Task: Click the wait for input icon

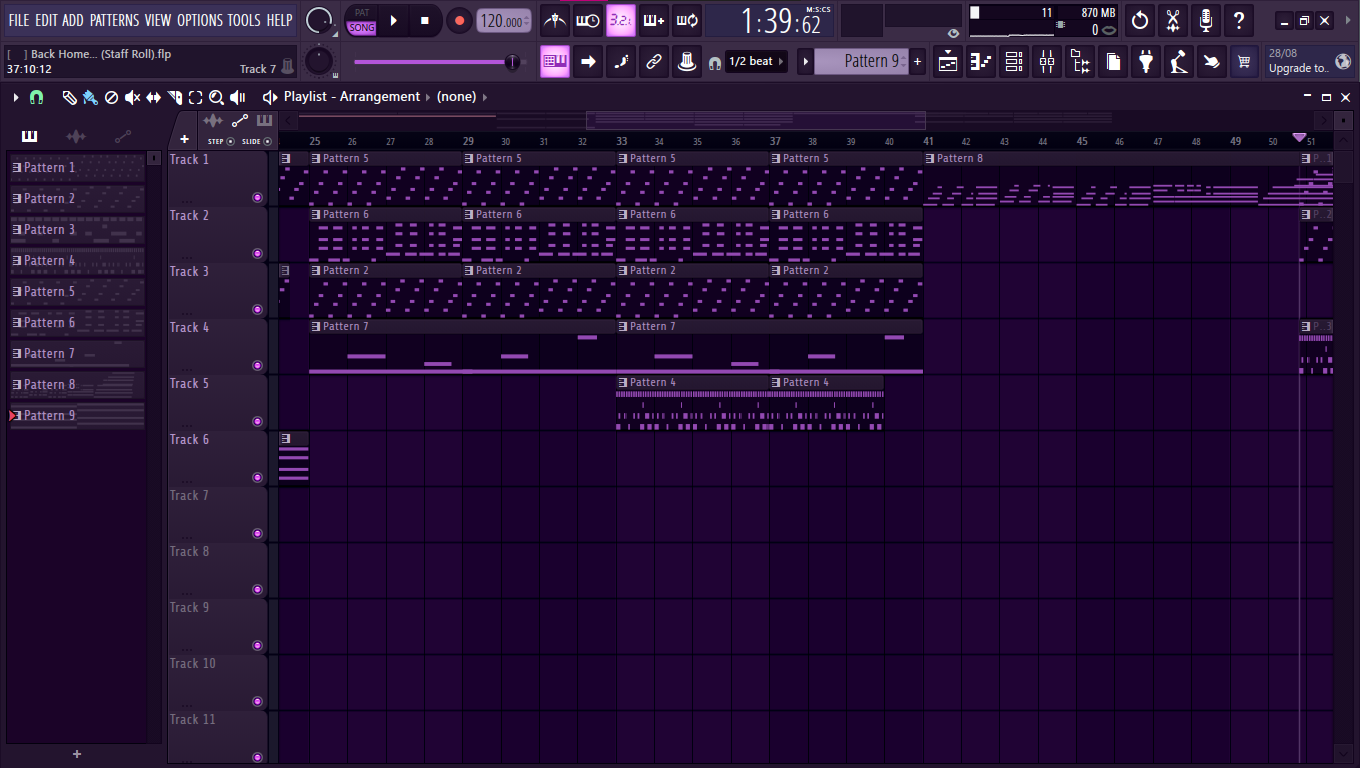Action: coord(588,20)
